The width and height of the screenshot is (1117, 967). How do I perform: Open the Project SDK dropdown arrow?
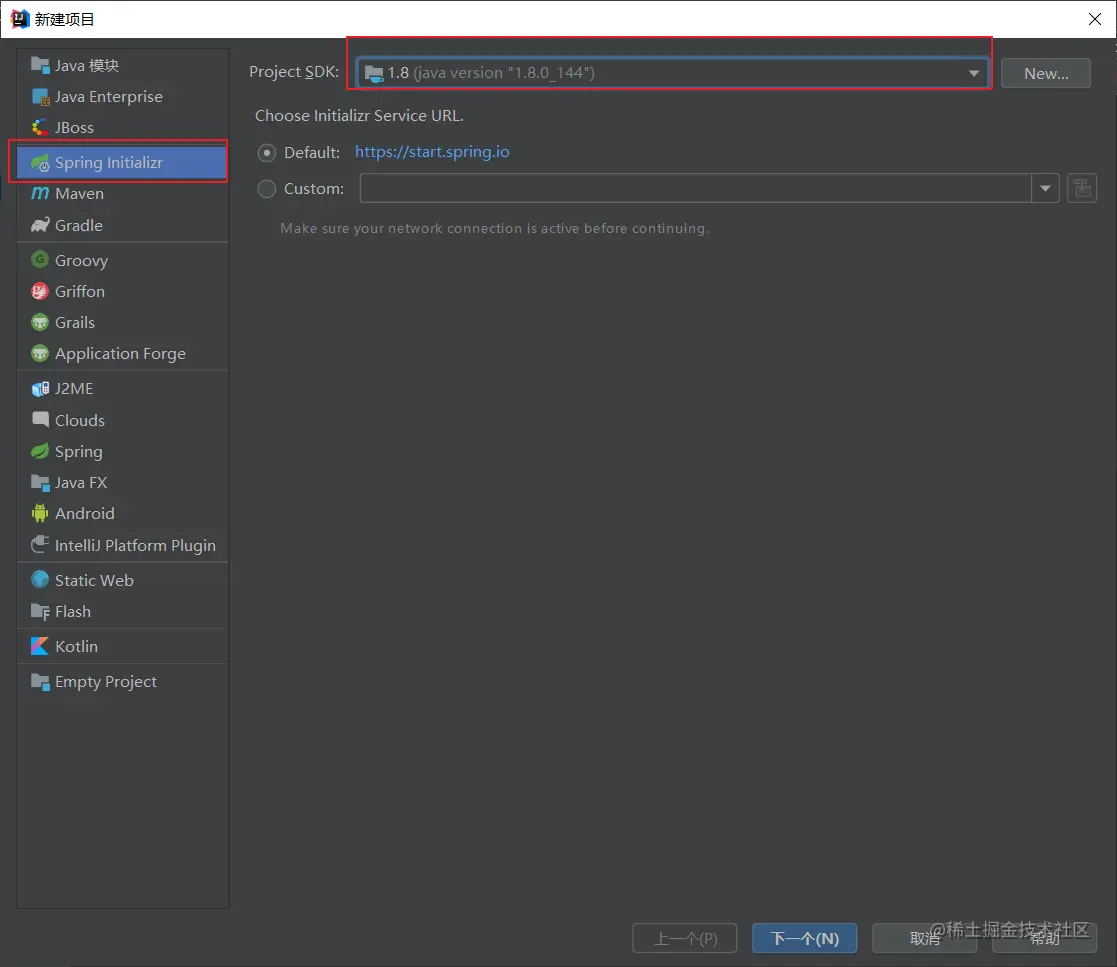(973, 73)
